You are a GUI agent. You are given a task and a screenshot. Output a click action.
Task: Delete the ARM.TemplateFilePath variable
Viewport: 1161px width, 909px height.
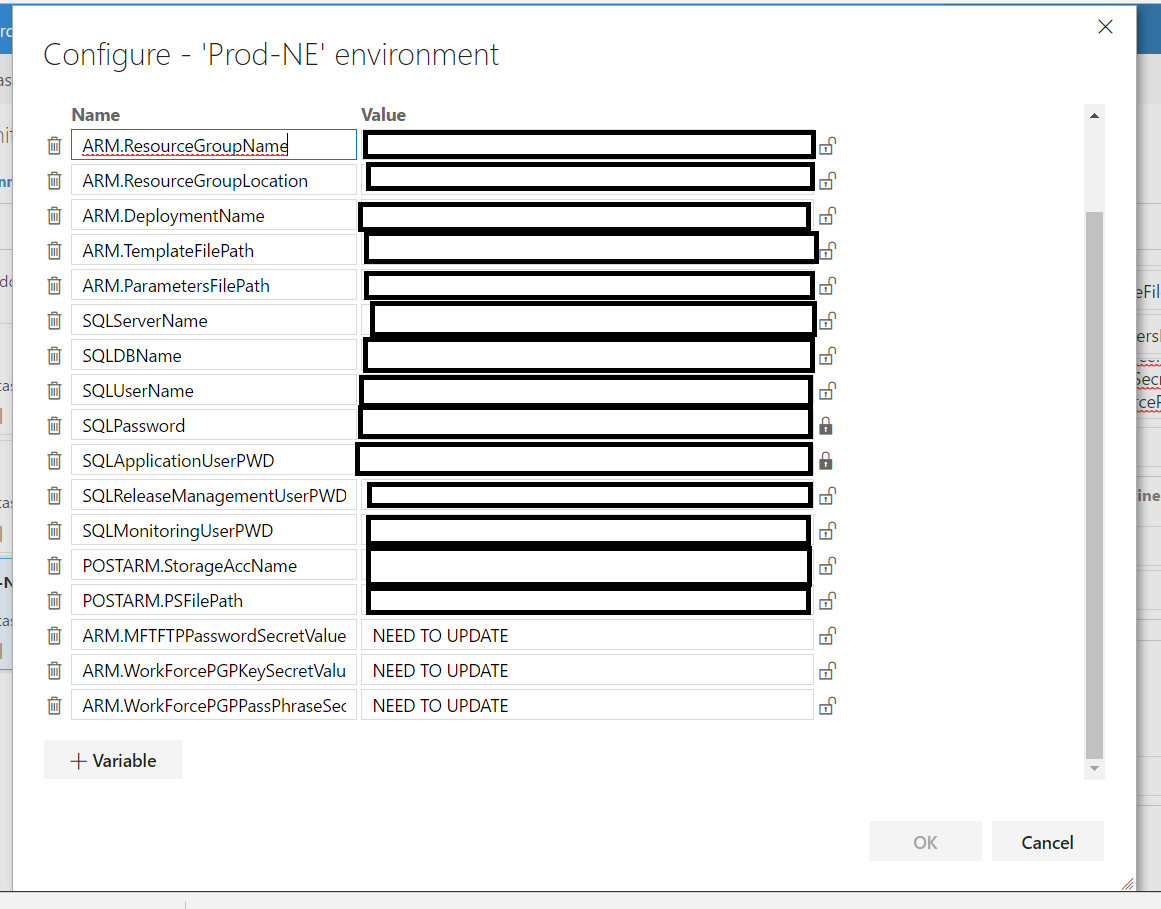click(54, 250)
